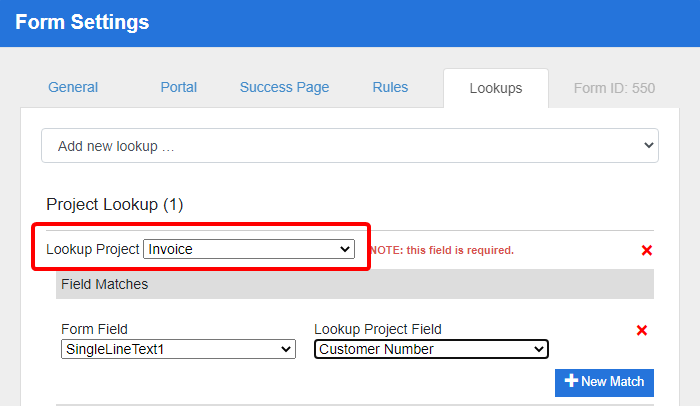Click the Project Lookup (1) heading
Viewport: 700px width, 406px height.
(115, 205)
